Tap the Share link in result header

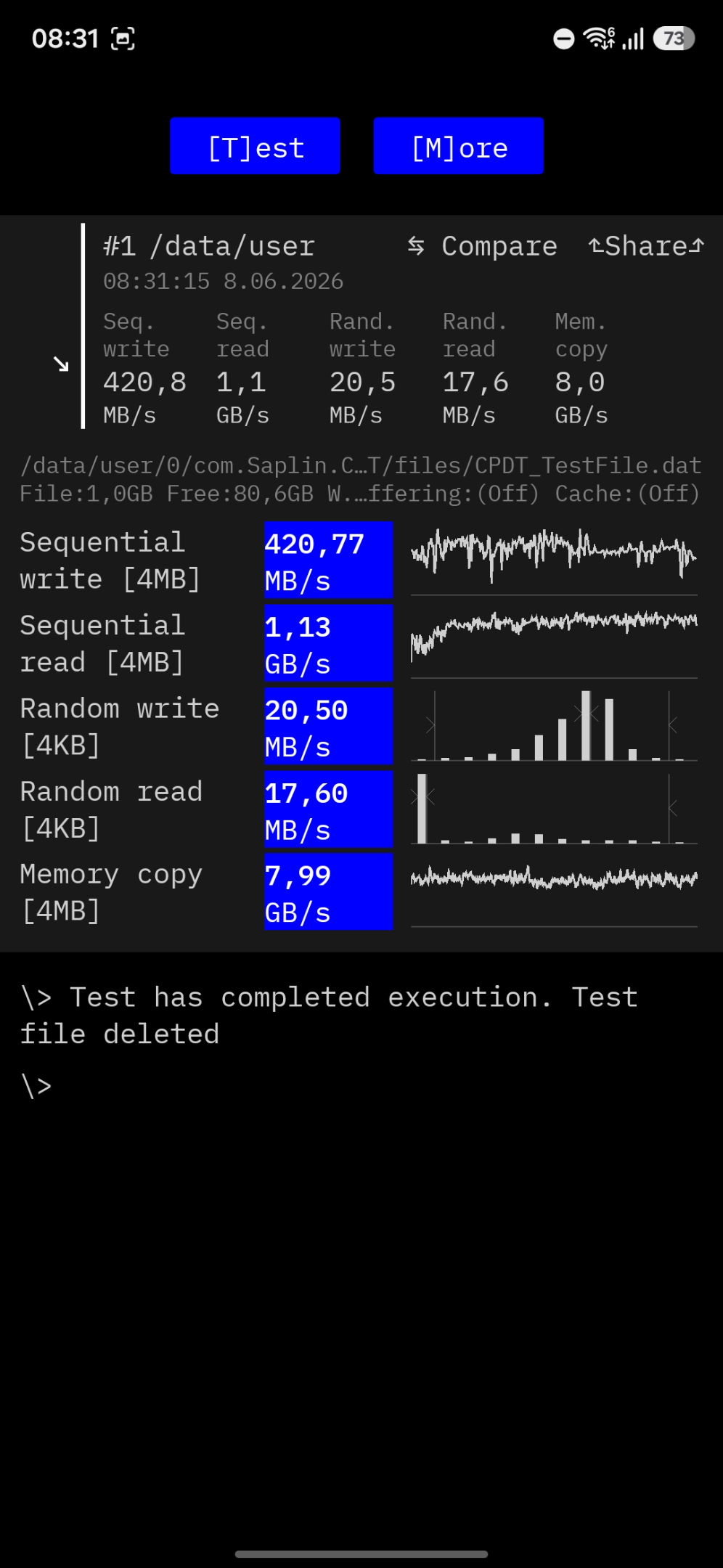(646, 246)
